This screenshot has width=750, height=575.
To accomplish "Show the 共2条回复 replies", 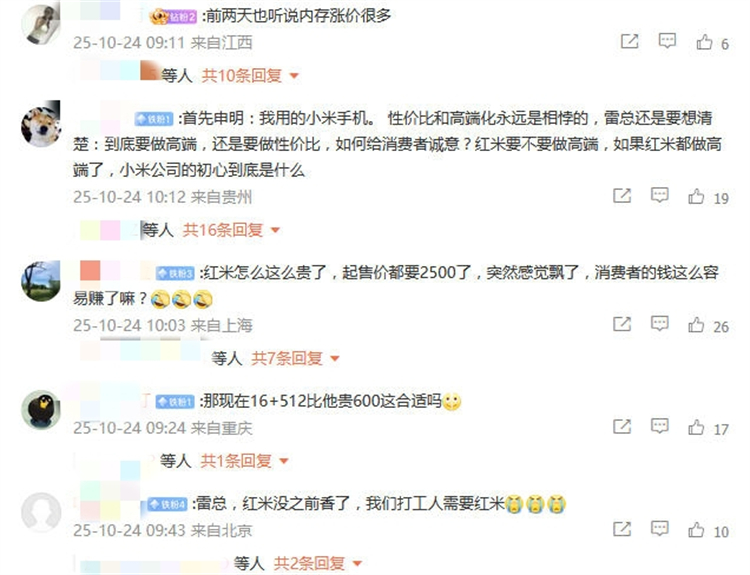I will (x=318, y=564).
